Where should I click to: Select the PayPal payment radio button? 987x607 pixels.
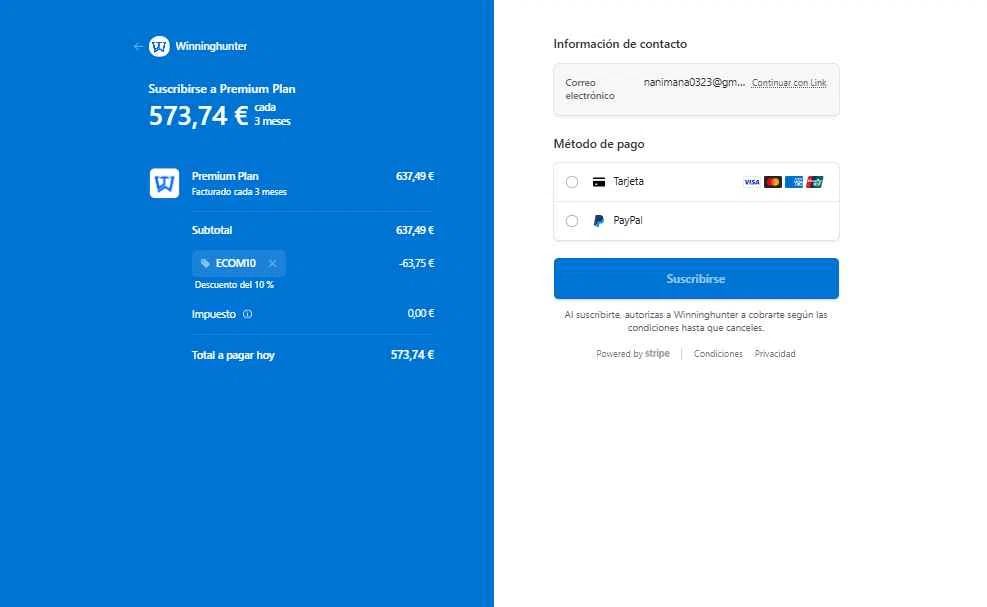tap(572, 221)
